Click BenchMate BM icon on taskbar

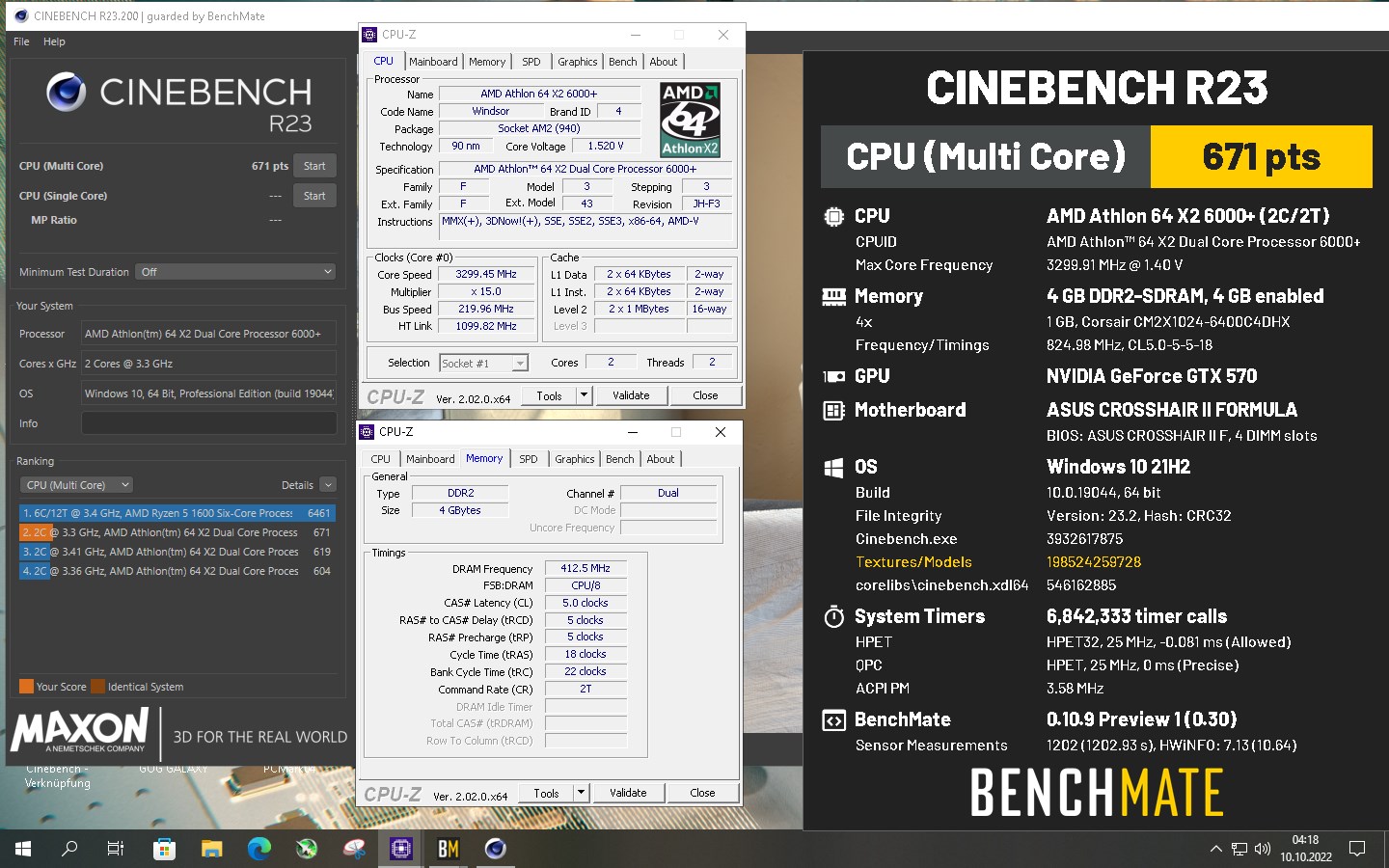click(449, 849)
